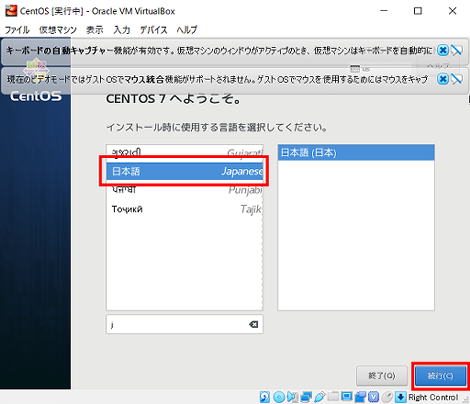470x404 pixels.
Task: Click the network adapters status icon
Action: coord(306,397)
